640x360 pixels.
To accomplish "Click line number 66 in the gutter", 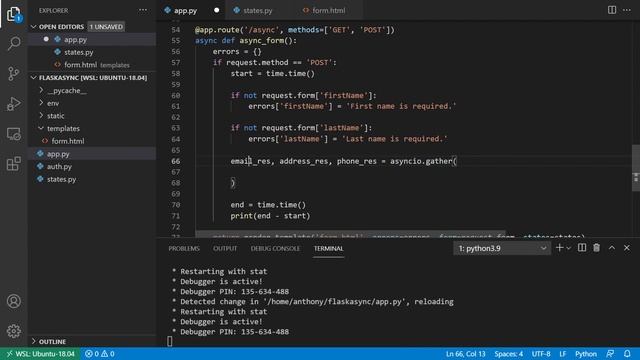I will point(176,161).
